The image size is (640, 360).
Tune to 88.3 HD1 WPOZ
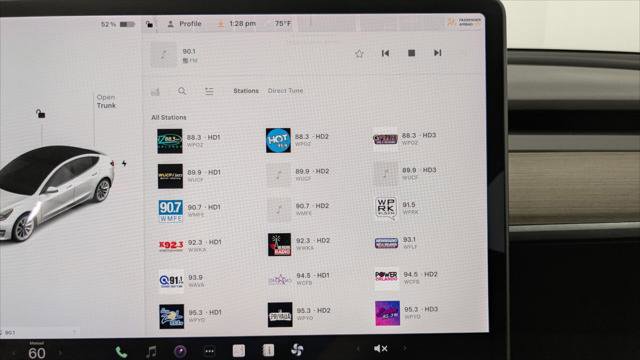coord(190,141)
